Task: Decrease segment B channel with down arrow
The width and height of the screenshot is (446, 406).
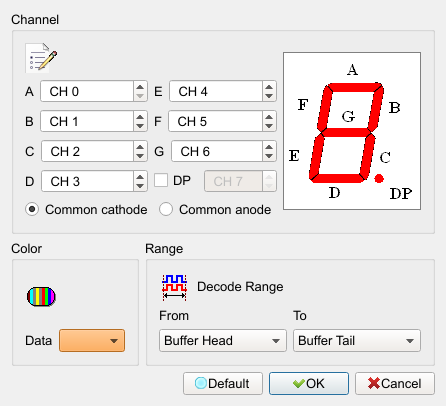Action: [x=140, y=126]
